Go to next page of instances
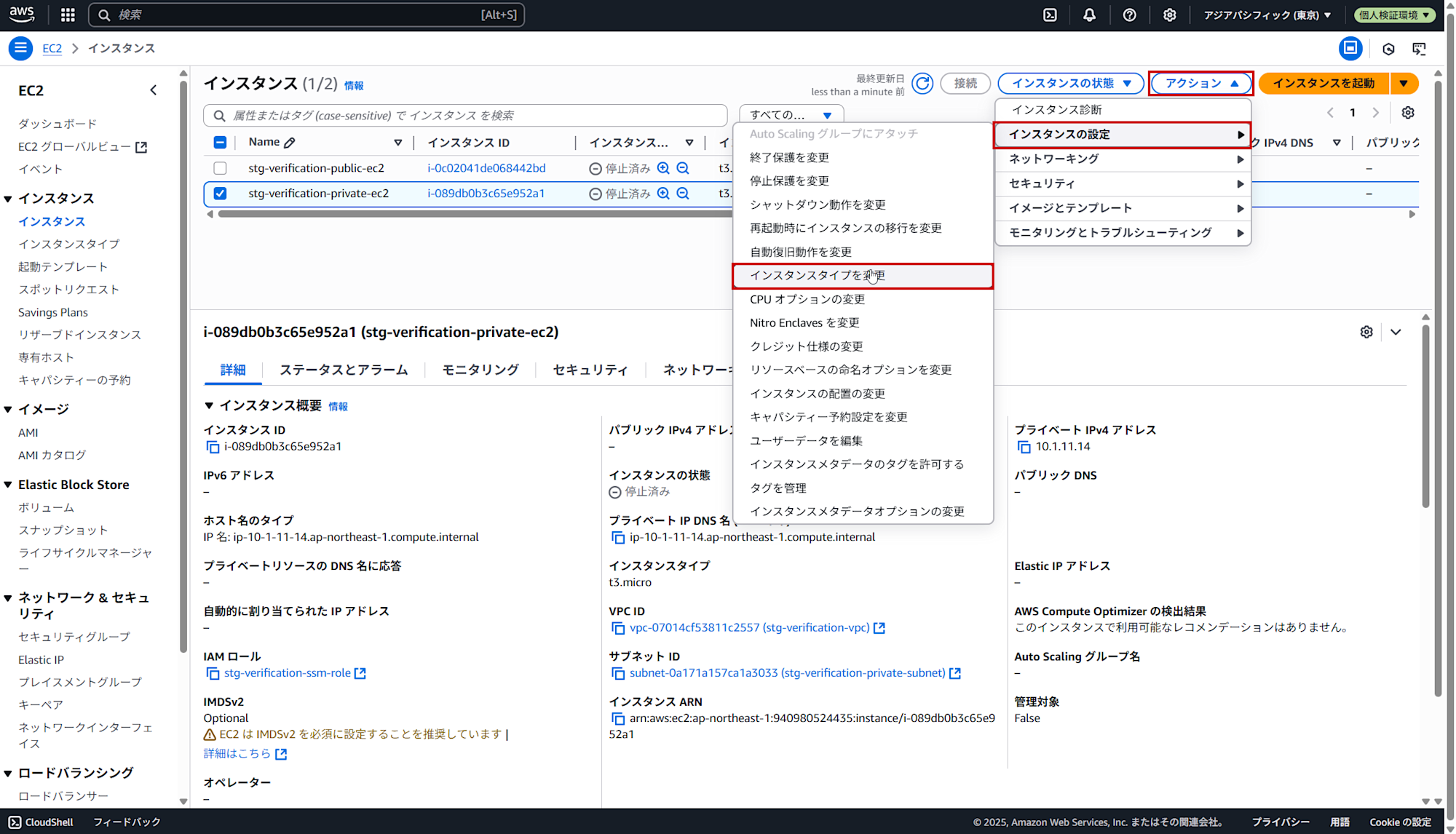 1375,113
